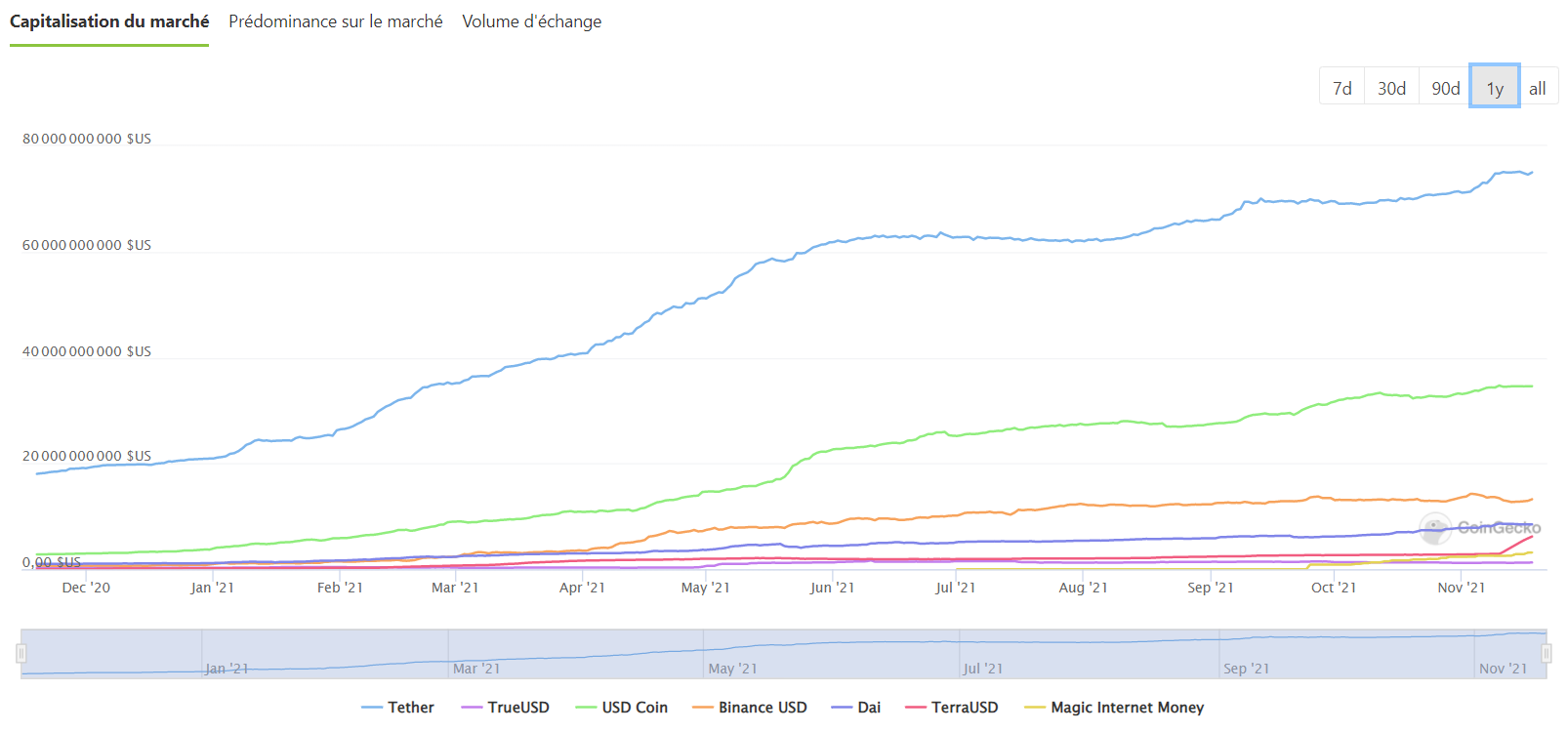Viewport: 1568px width, 732px height.
Task: Switch to Prédominance sur le marché tab
Action: 335,21
